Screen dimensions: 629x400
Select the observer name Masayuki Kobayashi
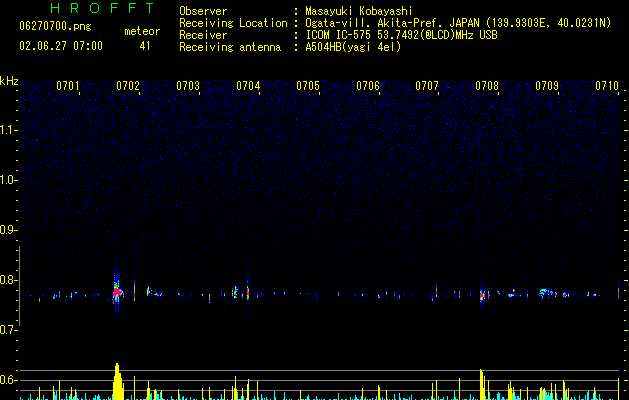359,11
